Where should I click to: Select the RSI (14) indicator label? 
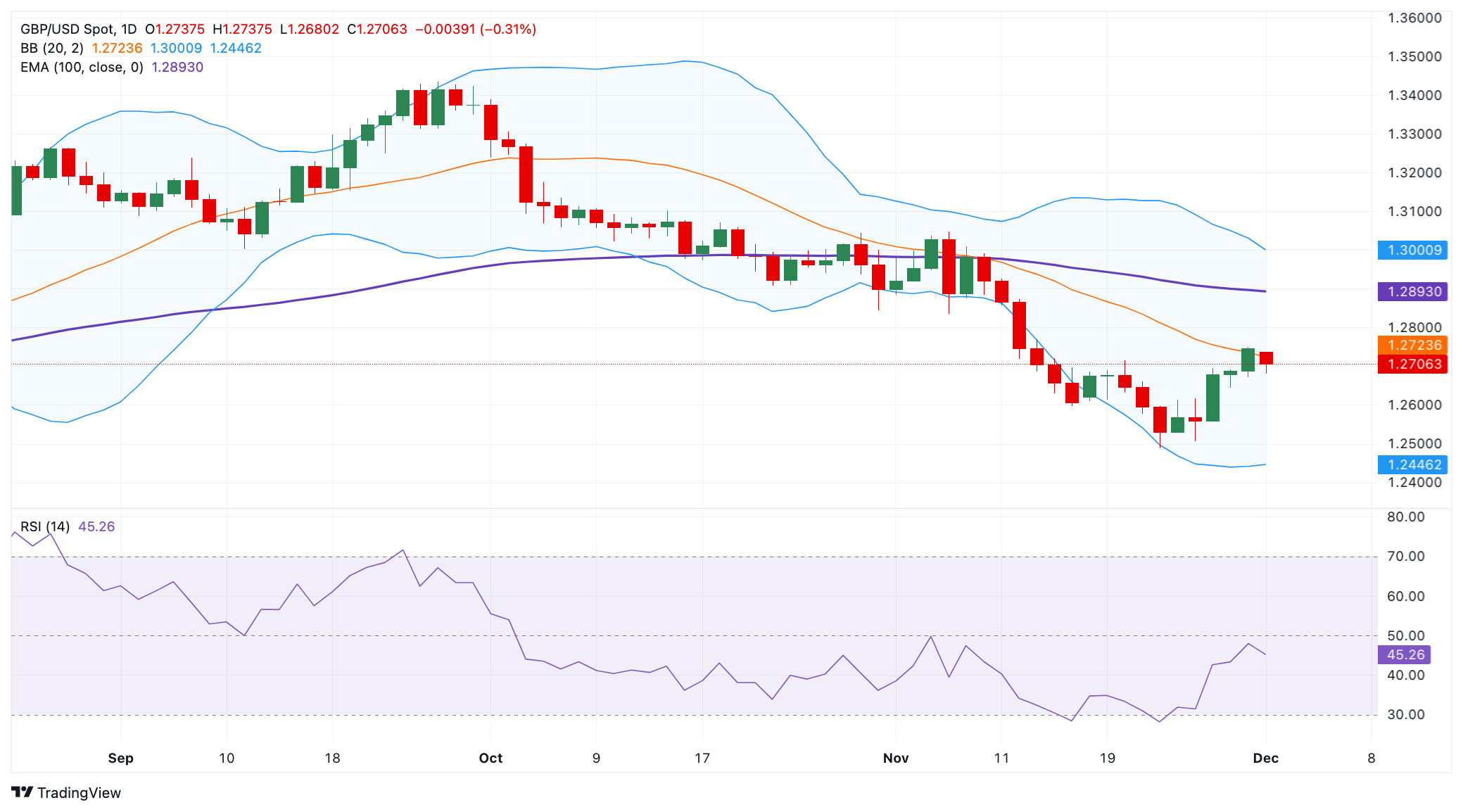click(45, 526)
